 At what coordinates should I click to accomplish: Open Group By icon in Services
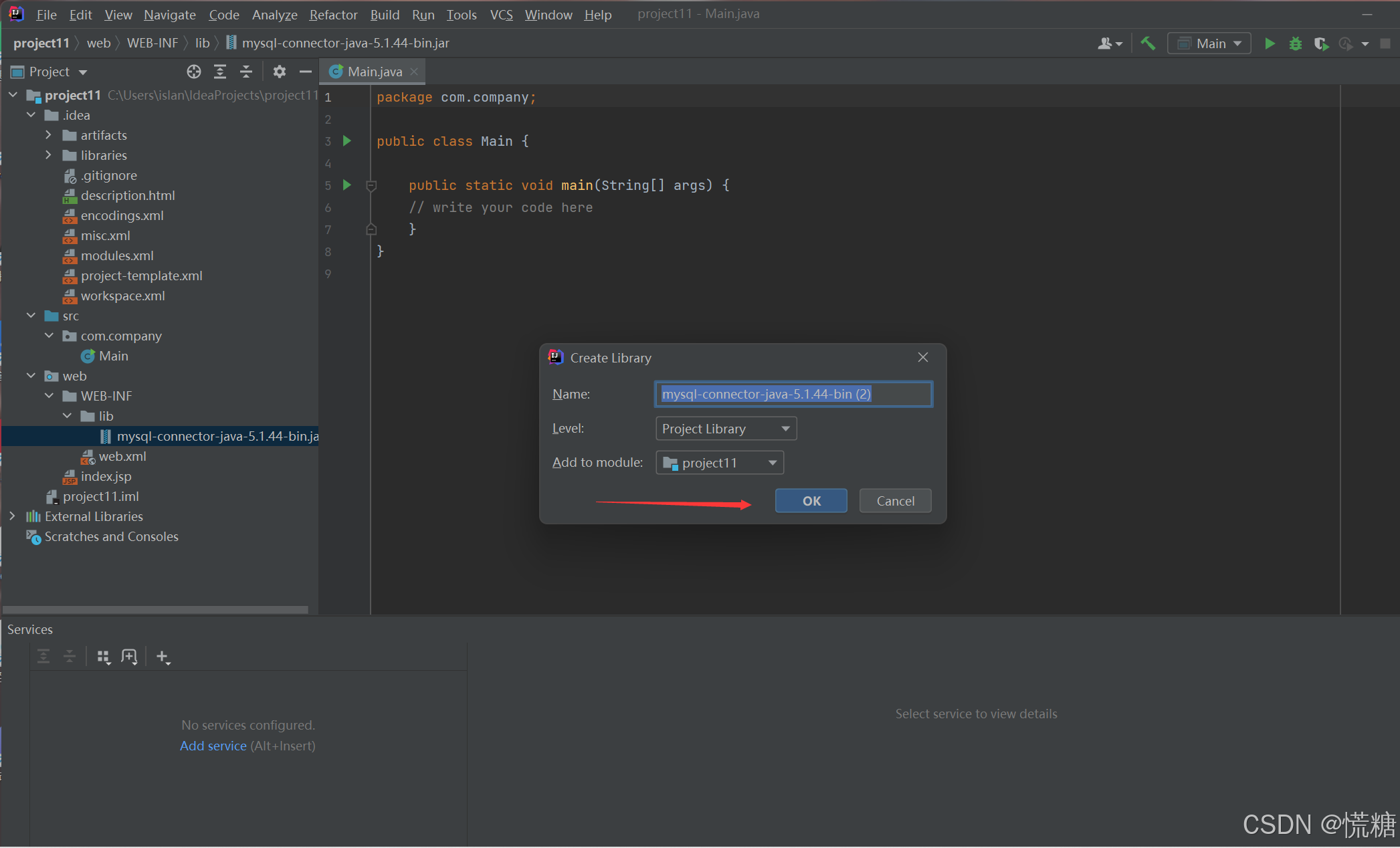click(x=103, y=657)
